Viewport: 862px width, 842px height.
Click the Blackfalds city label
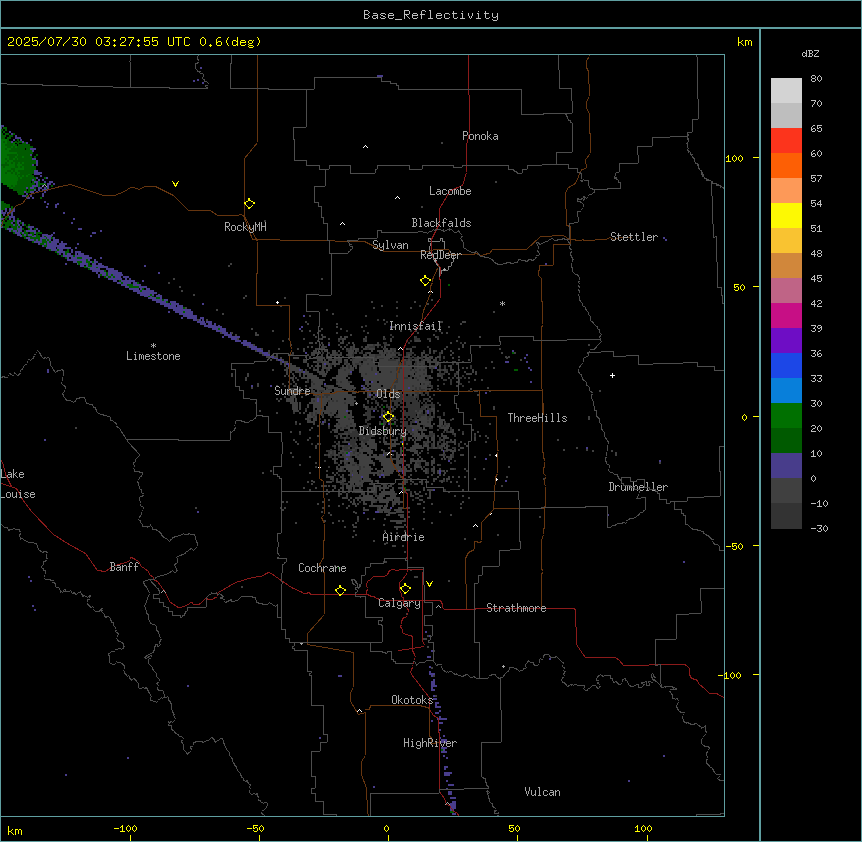tap(441, 223)
